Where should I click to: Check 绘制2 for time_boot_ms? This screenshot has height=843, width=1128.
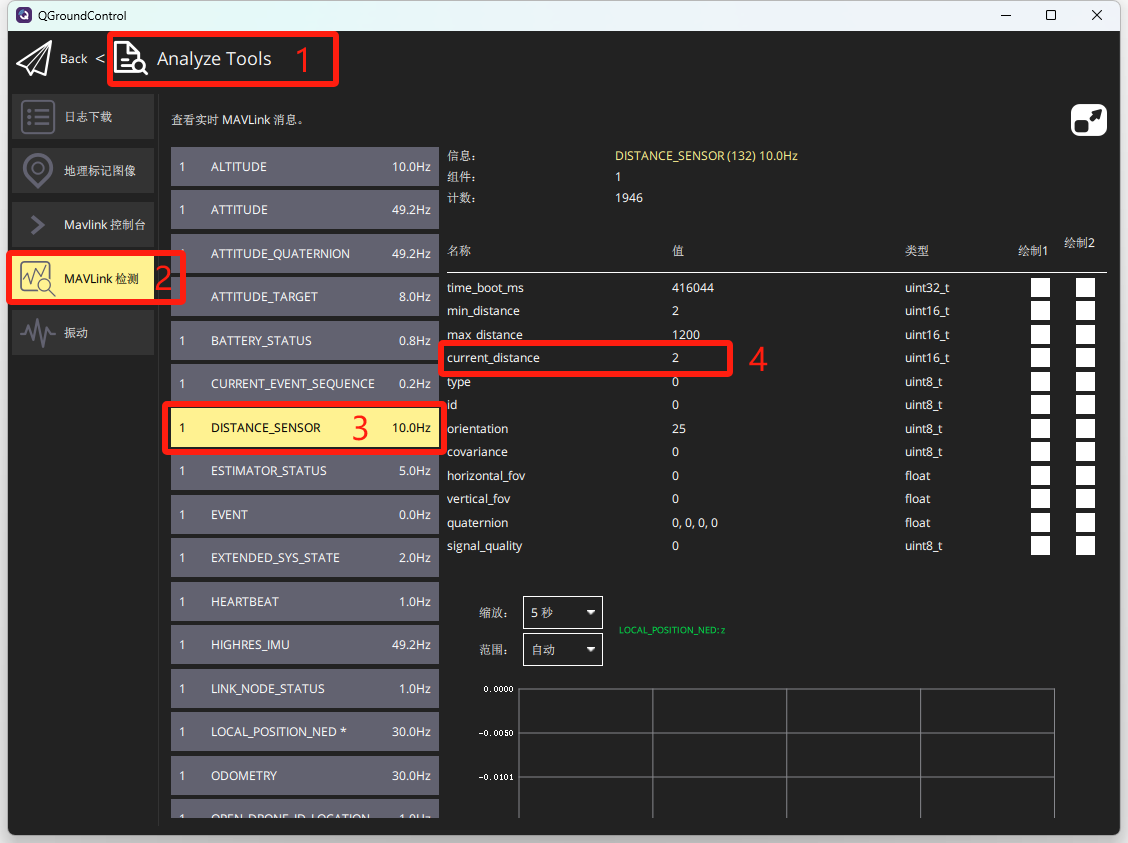click(x=1086, y=288)
